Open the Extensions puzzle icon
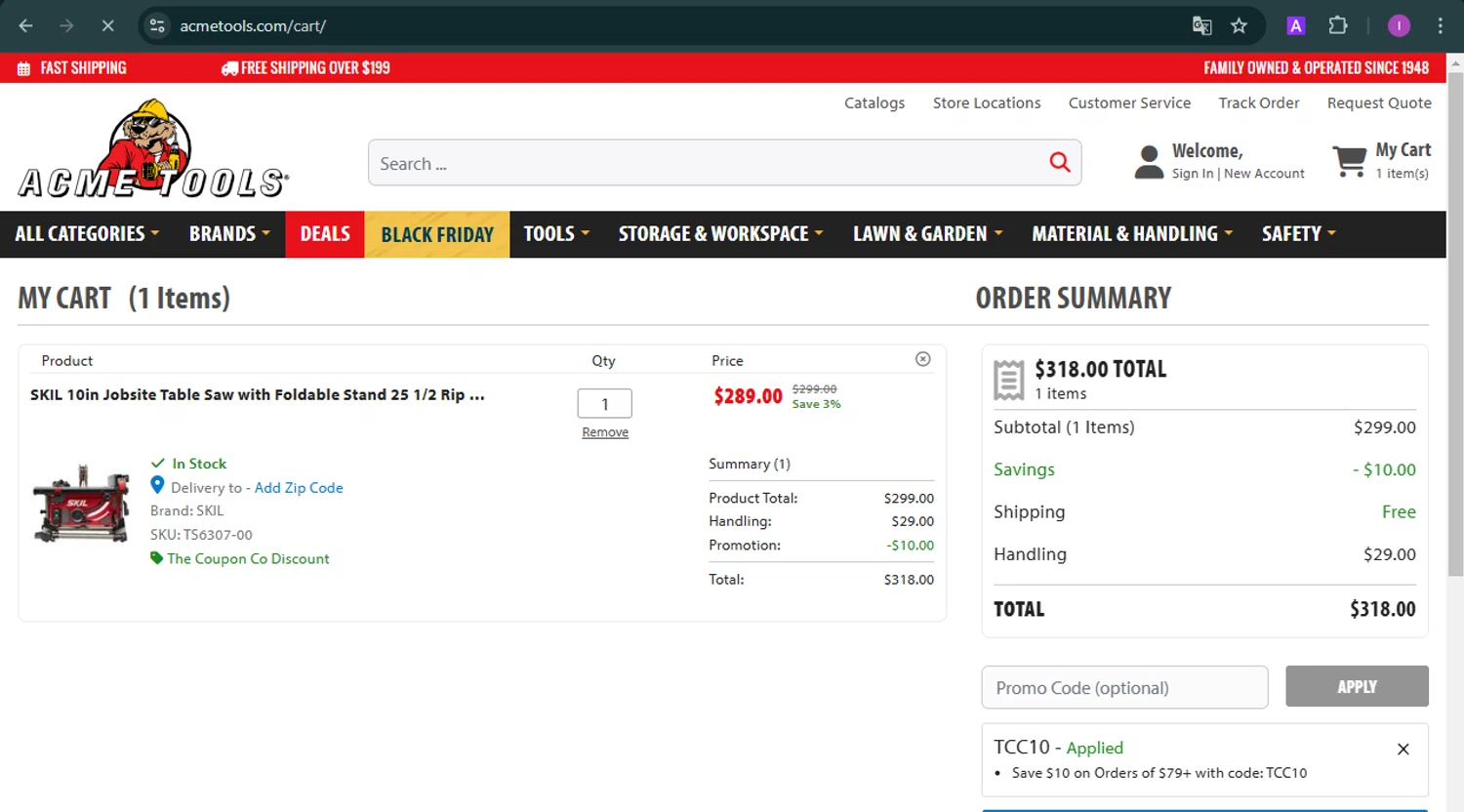The image size is (1464, 812). click(1338, 26)
